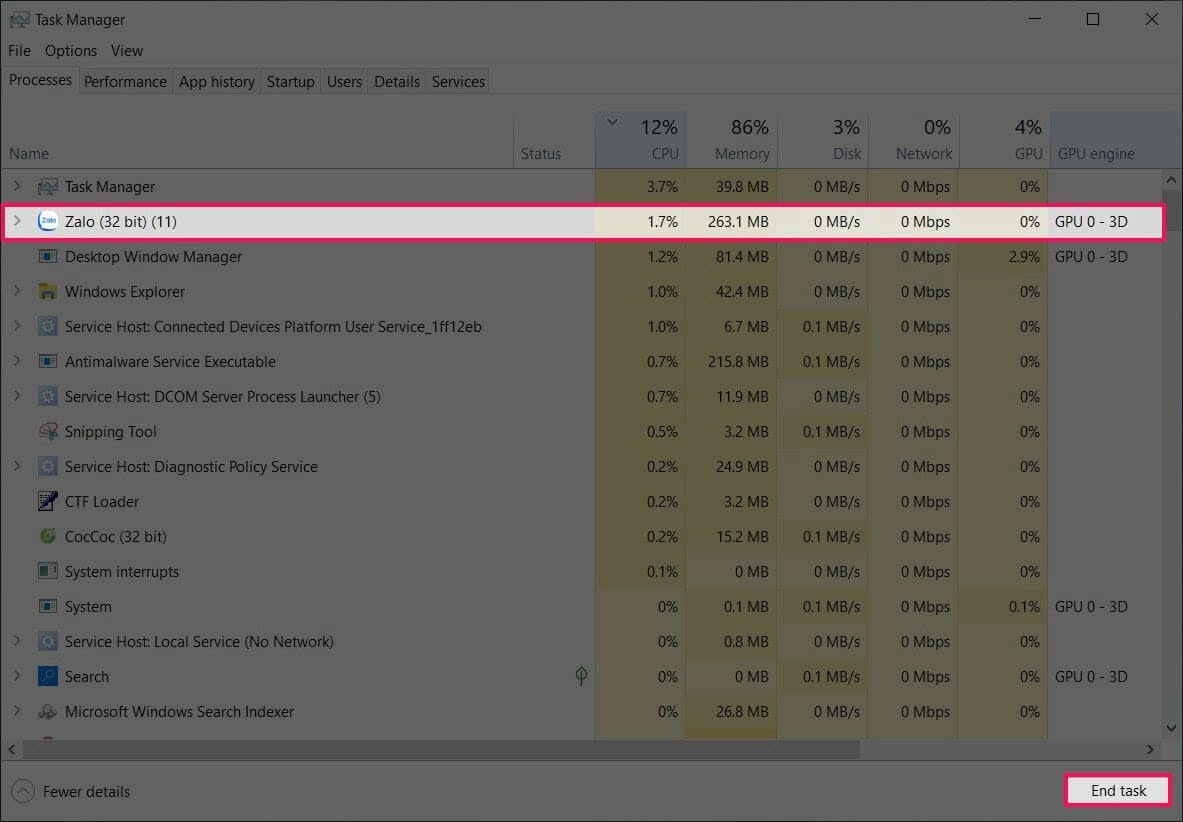Expand the Antimalware Service Executable row
The height and width of the screenshot is (822, 1183).
[x=17, y=361]
